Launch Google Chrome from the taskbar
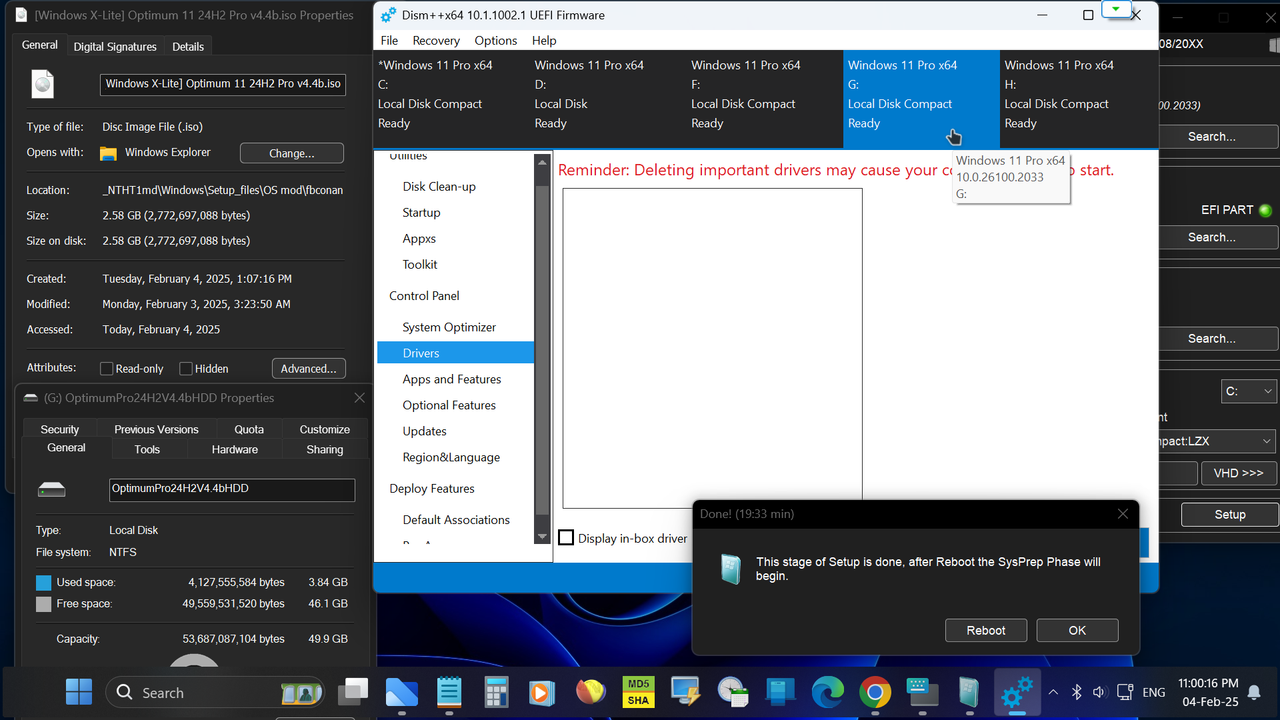The width and height of the screenshot is (1280, 720). coord(875,691)
